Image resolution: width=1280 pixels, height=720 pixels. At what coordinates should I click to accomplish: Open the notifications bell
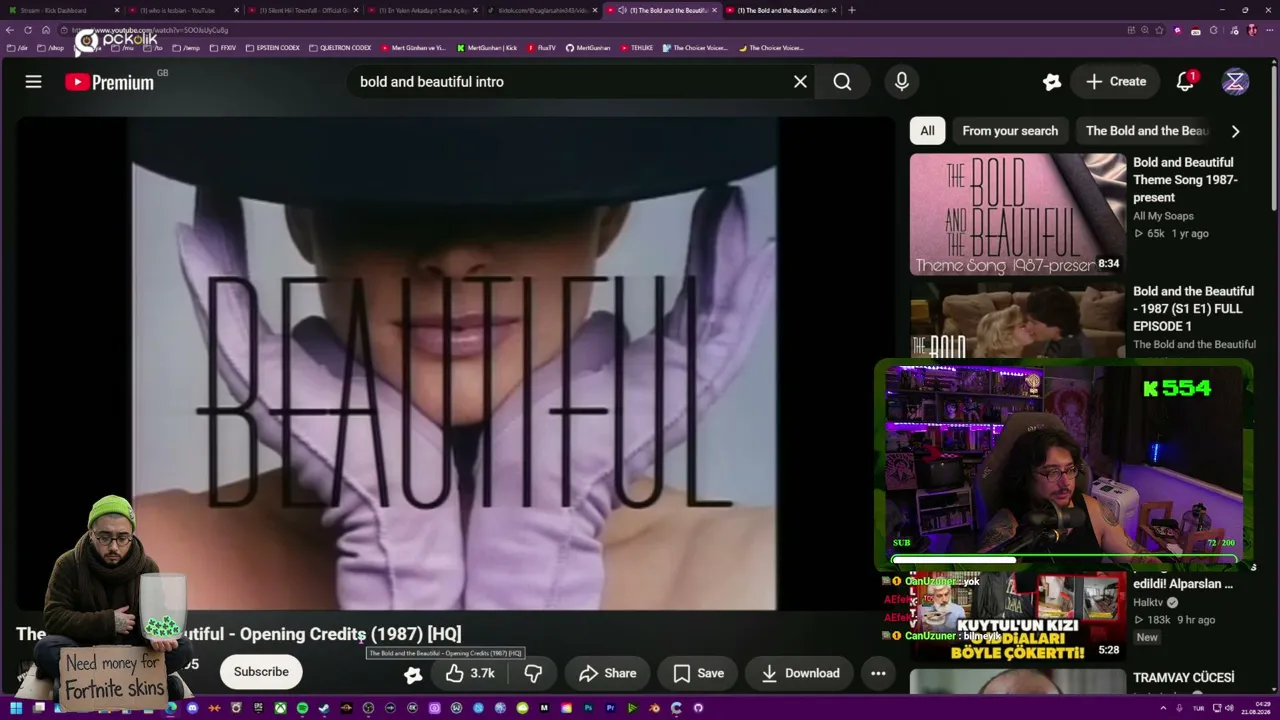point(1186,82)
